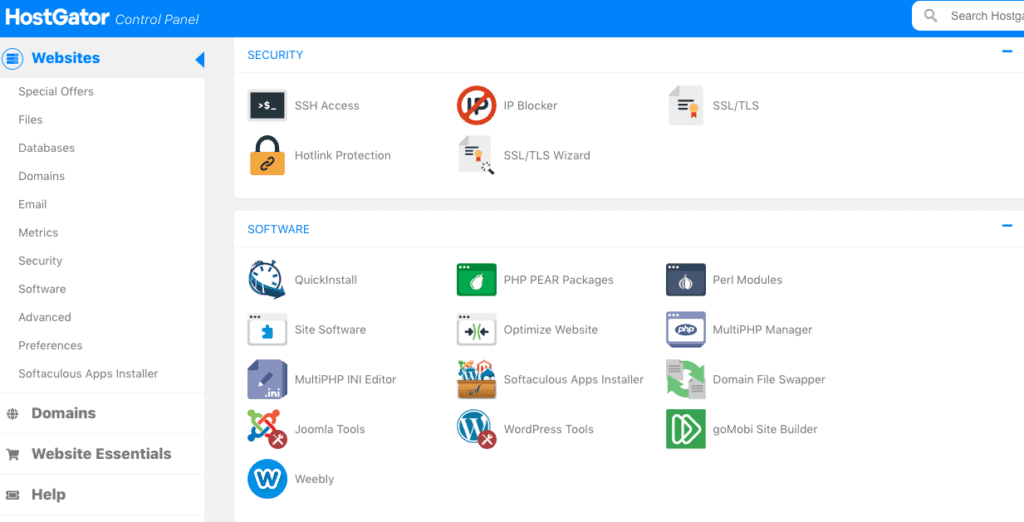Select Email in the sidebar

[x=33, y=204]
